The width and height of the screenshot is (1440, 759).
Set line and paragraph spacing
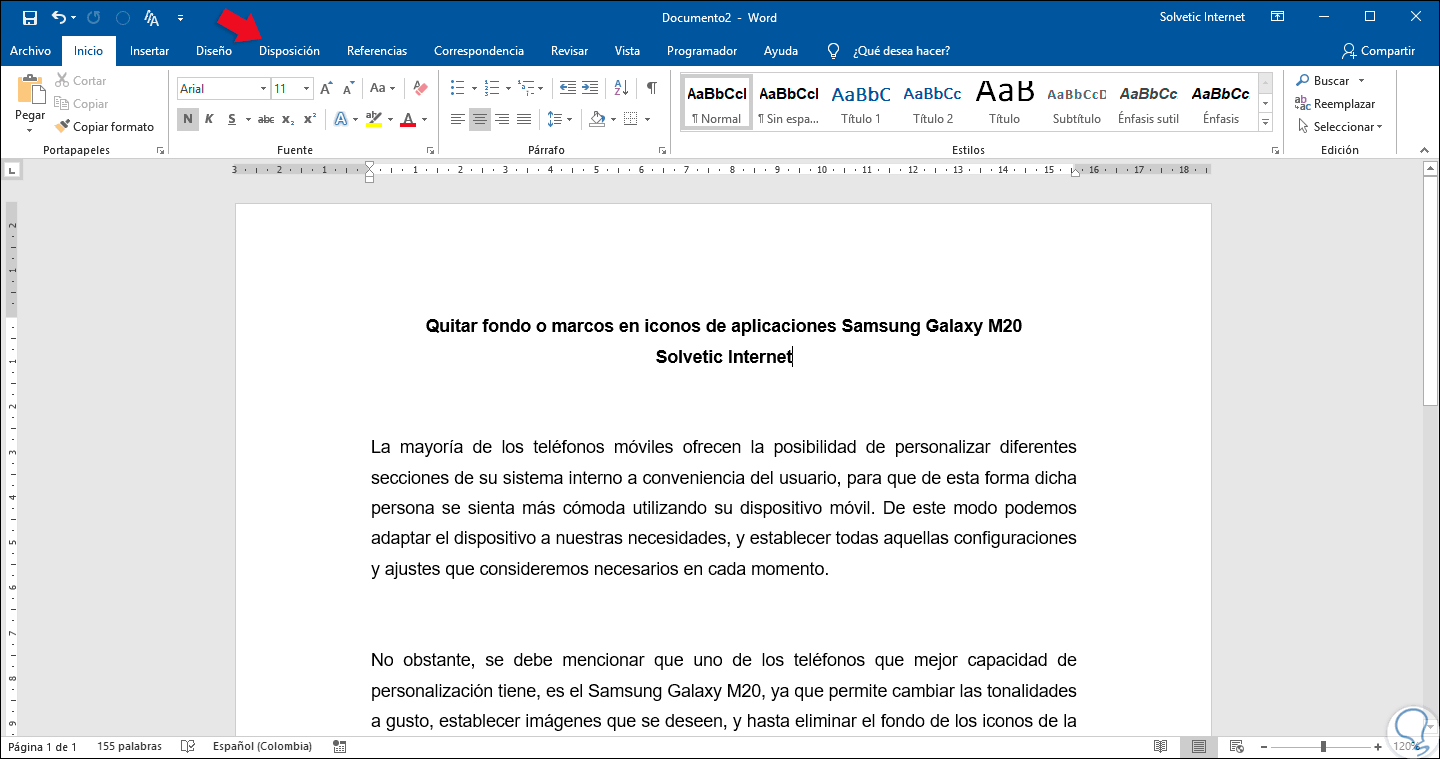tap(555, 120)
